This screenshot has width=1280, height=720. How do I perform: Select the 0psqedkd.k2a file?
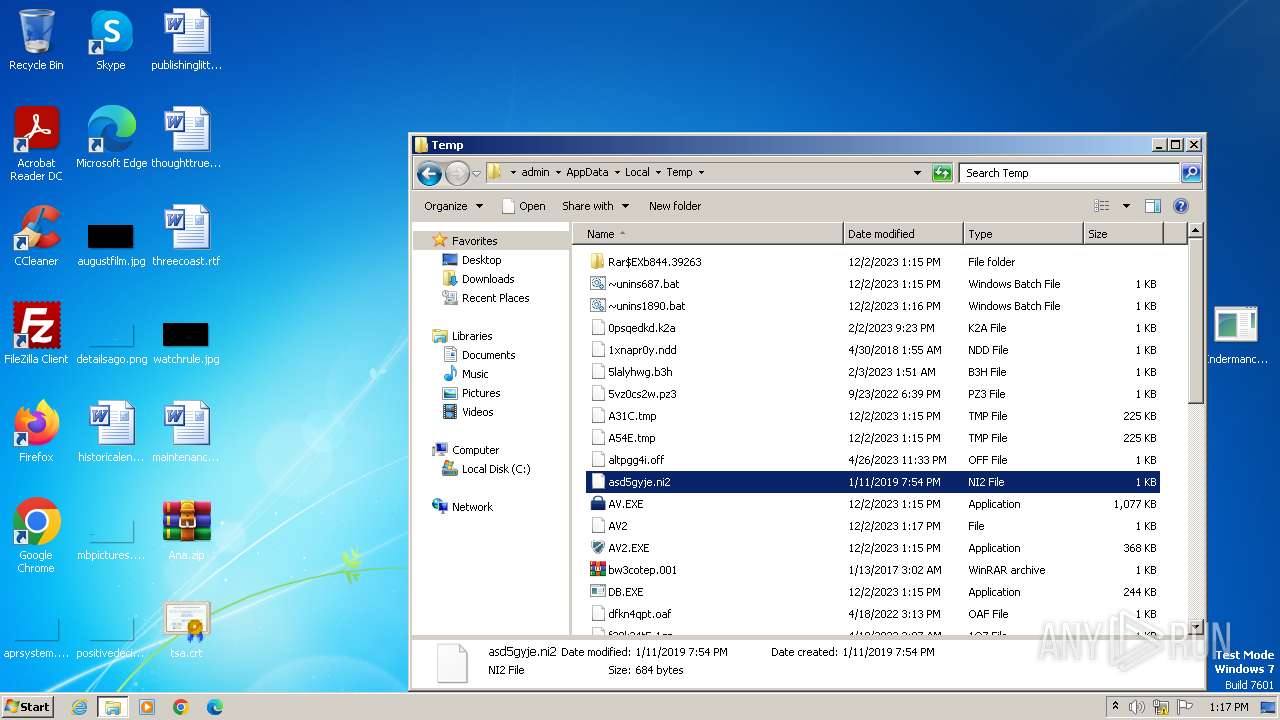pyautogui.click(x=872, y=328)
